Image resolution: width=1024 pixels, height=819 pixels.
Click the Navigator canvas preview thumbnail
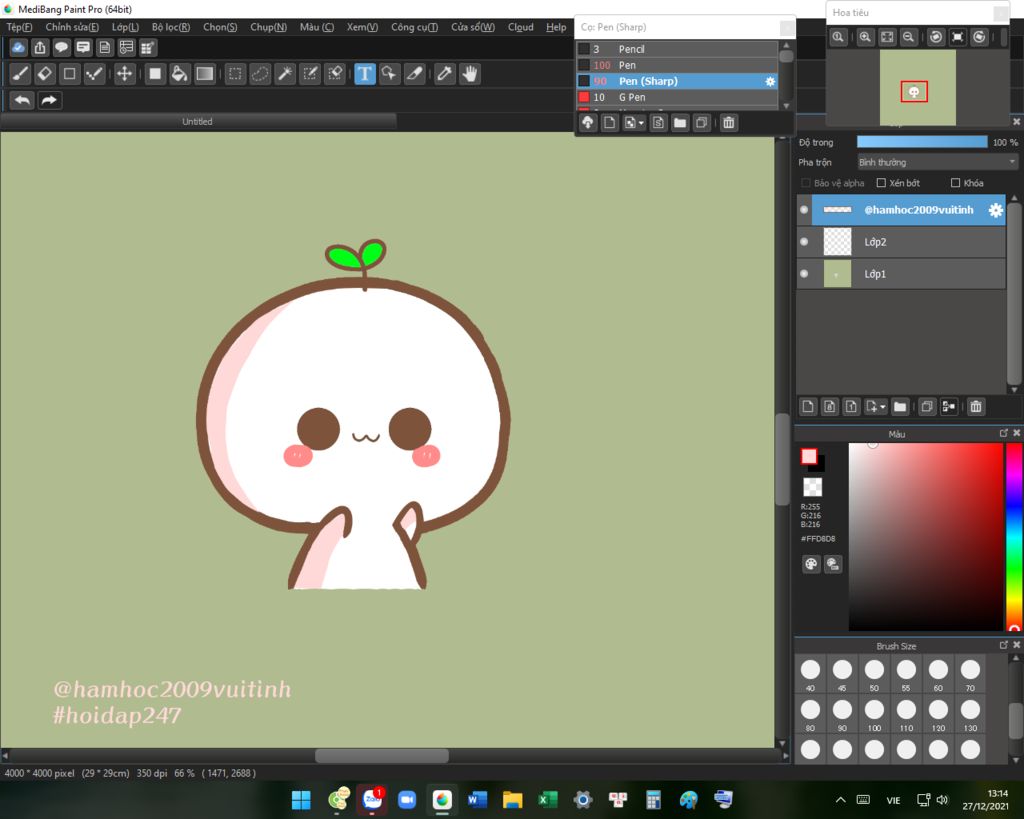[x=918, y=88]
